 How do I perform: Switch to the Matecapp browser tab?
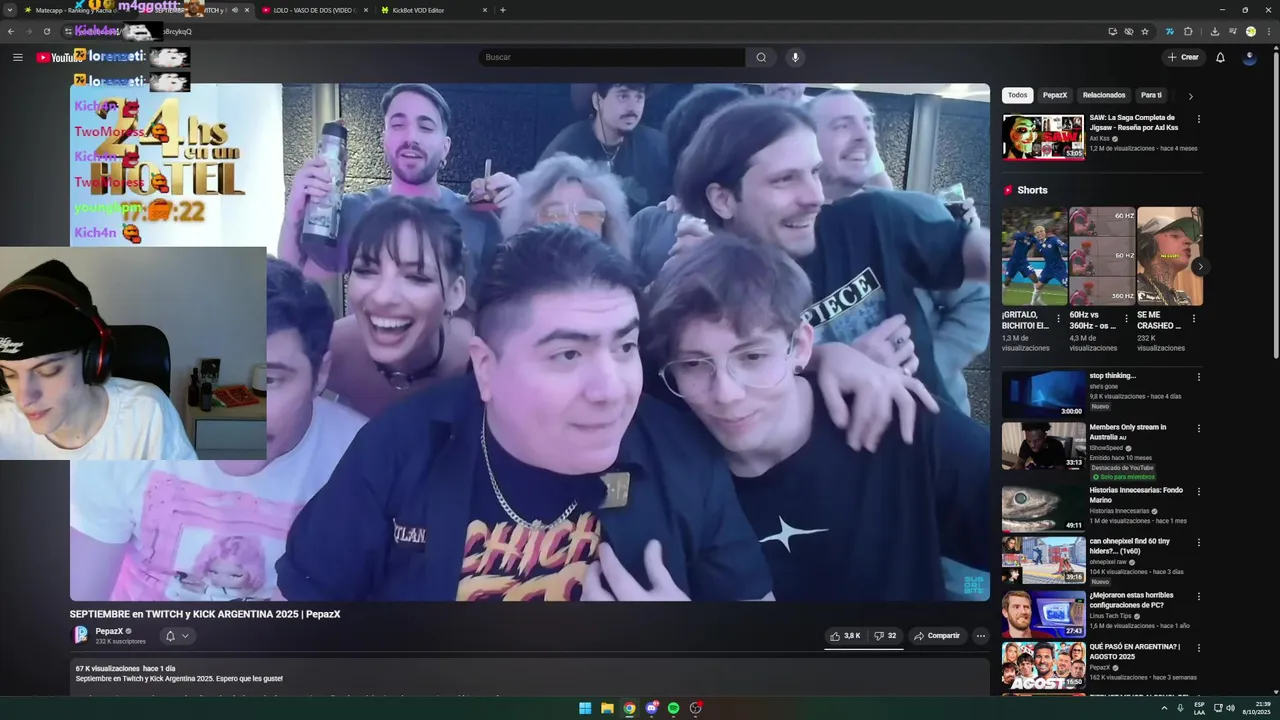point(75,10)
